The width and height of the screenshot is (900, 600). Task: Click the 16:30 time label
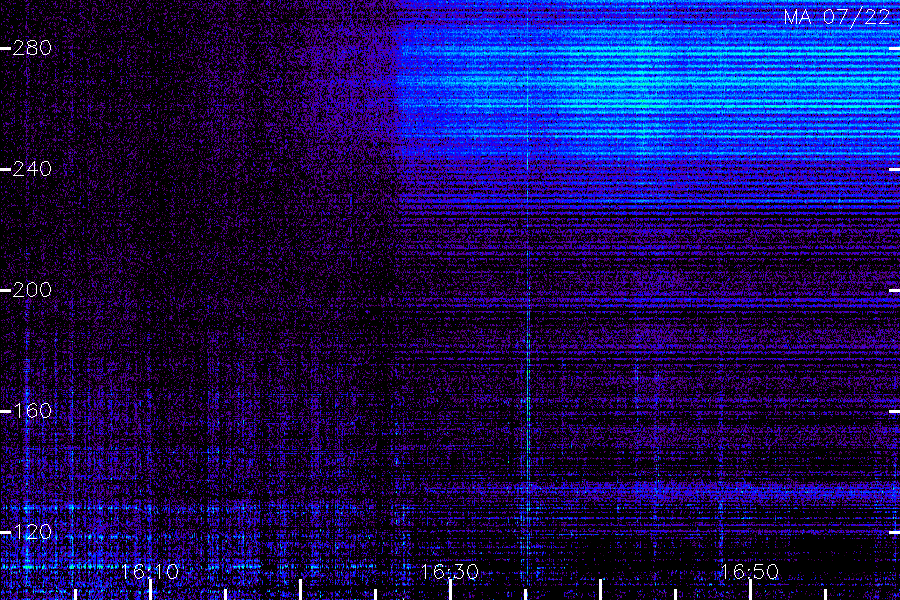coord(449,572)
